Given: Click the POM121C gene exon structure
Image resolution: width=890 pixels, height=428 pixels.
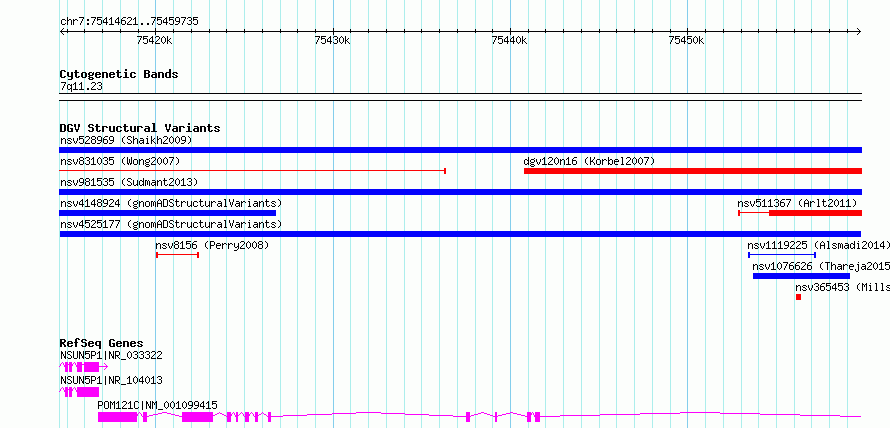Looking at the screenshot, I should coord(480,417).
